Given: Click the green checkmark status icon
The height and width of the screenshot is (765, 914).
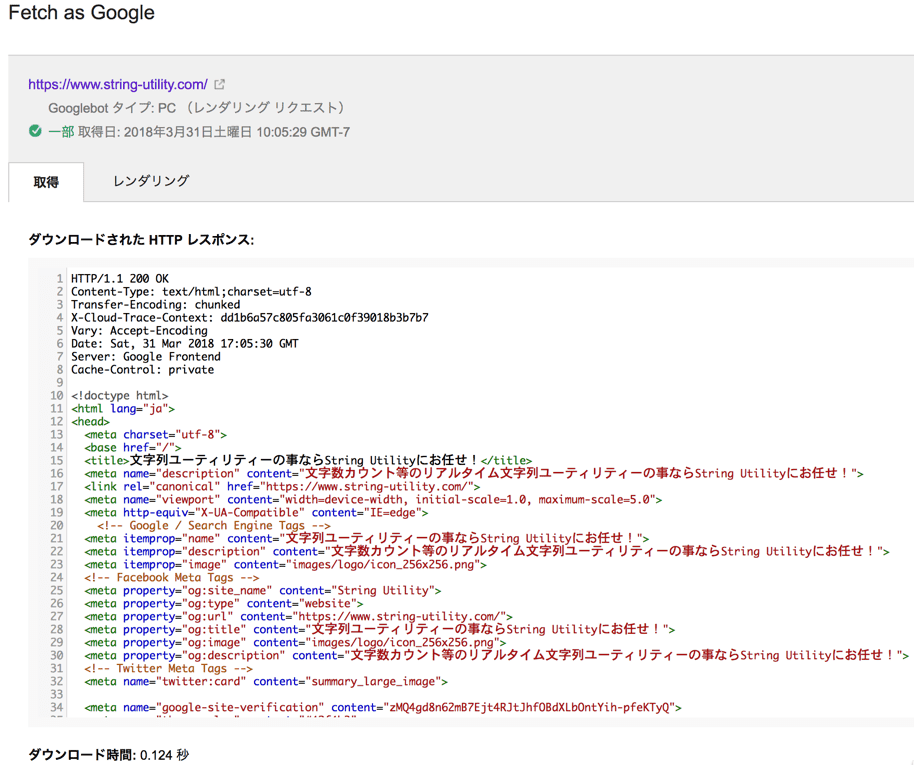Looking at the screenshot, I should pyautogui.click(x=35, y=131).
